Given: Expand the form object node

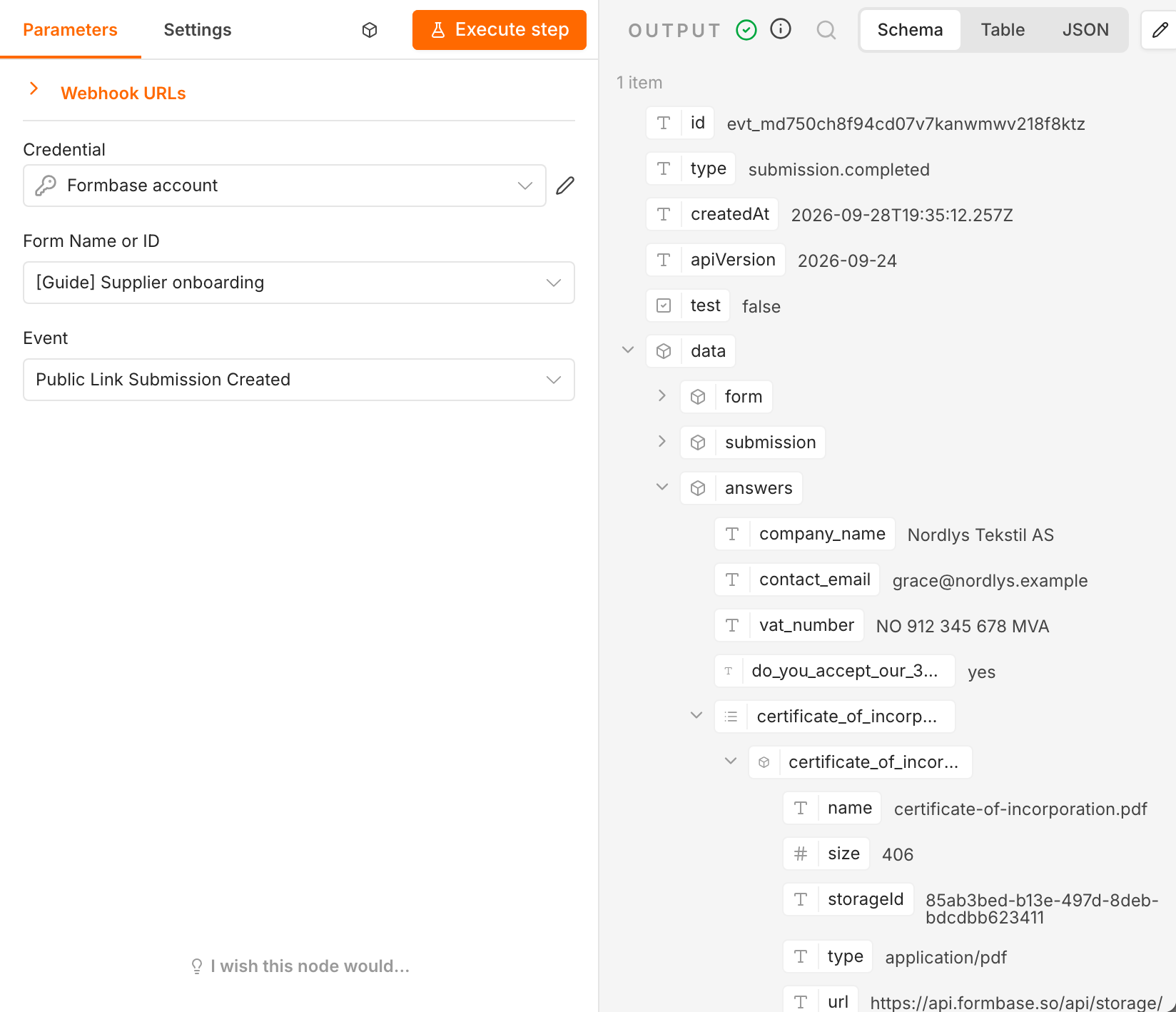Looking at the screenshot, I should tap(662, 395).
